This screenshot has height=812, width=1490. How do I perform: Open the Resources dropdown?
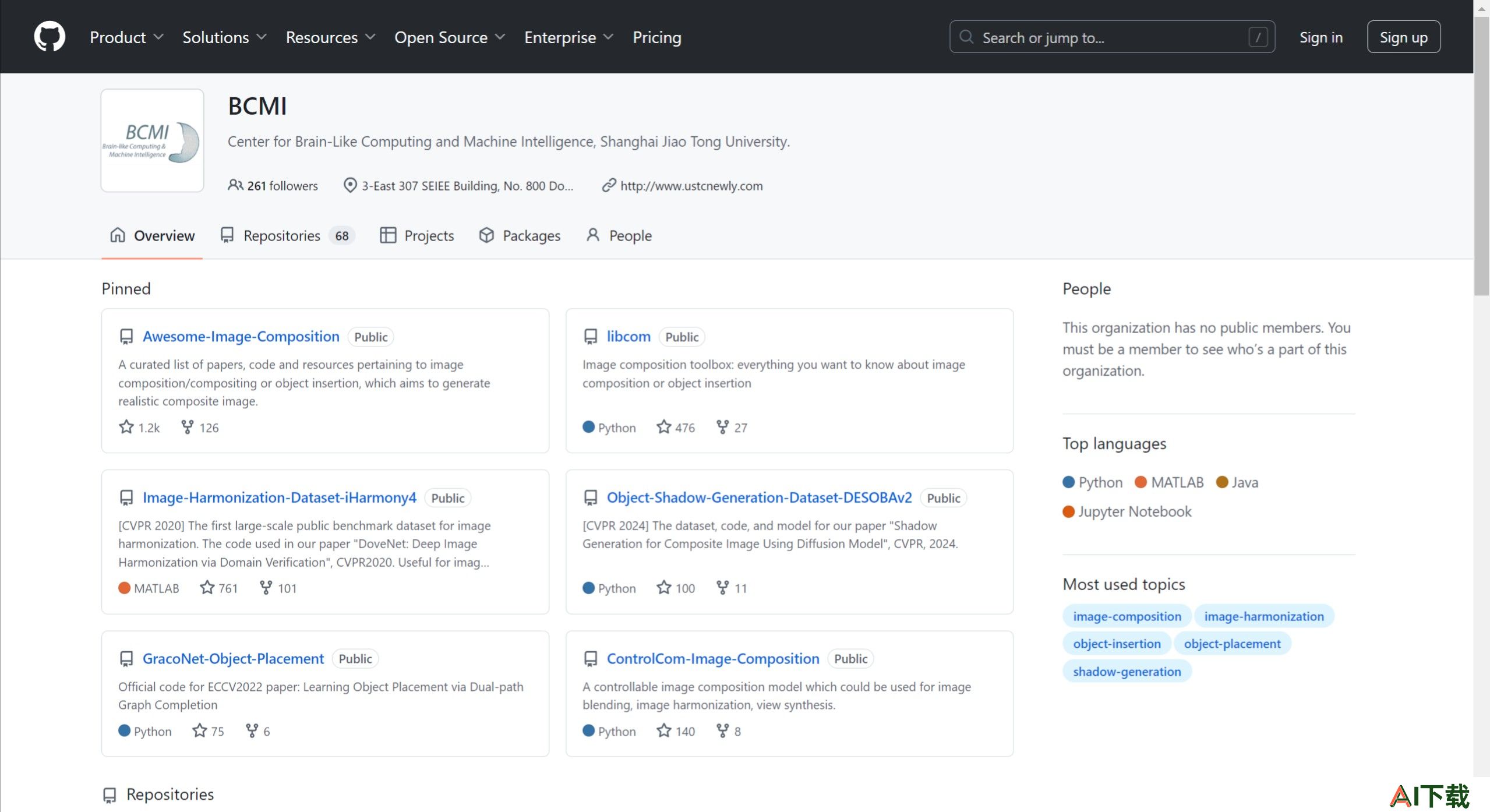click(x=330, y=37)
